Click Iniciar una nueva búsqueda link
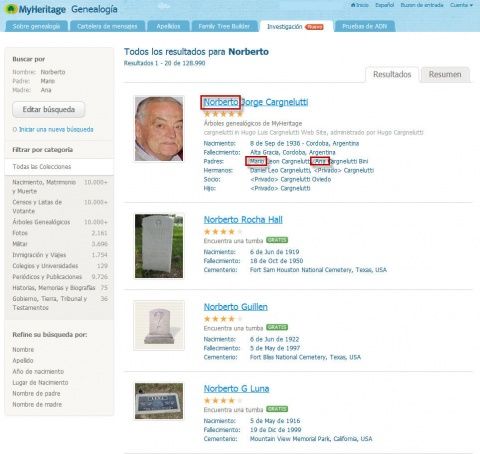Screen dimensions: 480x454 [56, 129]
